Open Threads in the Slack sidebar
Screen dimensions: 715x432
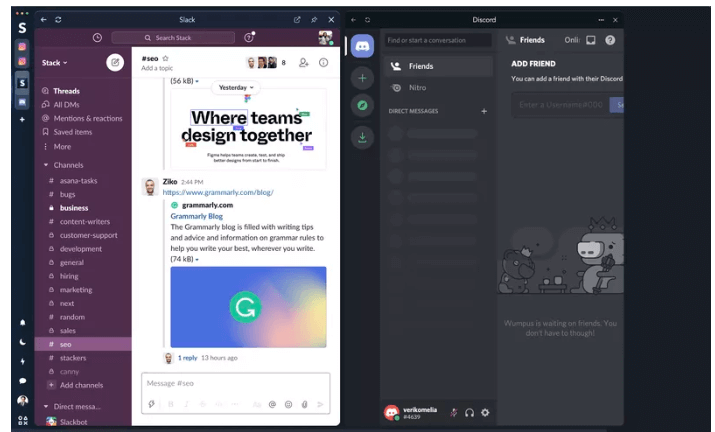[x=66, y=91]
